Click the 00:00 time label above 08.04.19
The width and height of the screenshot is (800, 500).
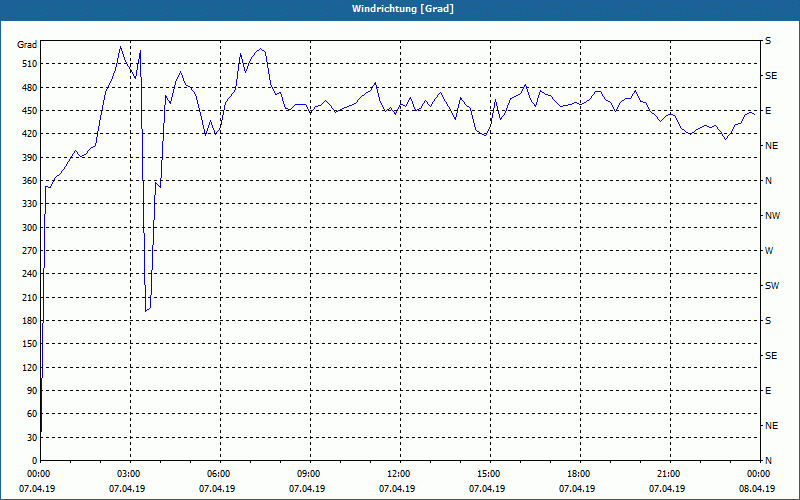coord(757,474)
